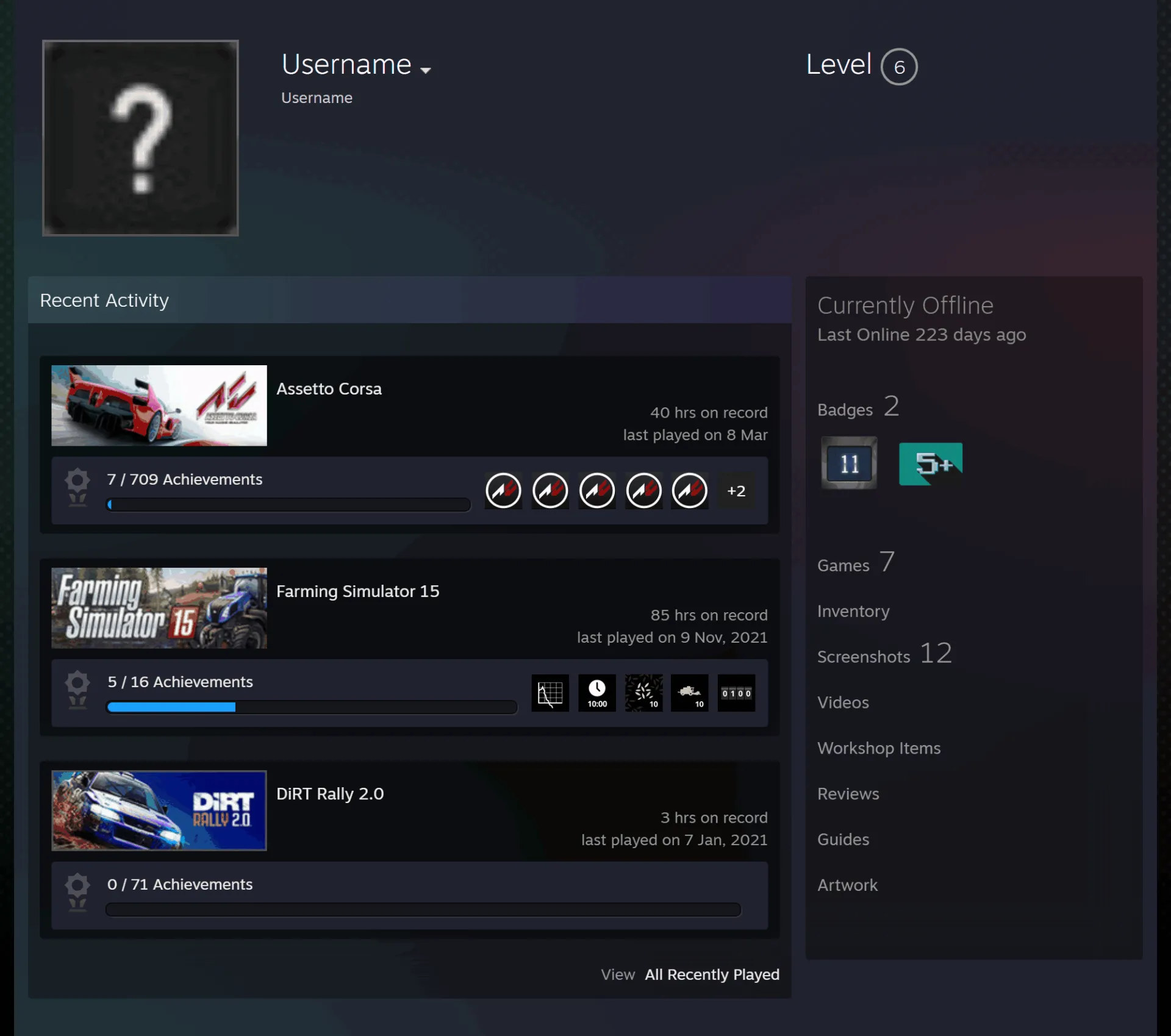
Task: Open the DiRT Rally 2.0 title link
Action: coord(330,793)
